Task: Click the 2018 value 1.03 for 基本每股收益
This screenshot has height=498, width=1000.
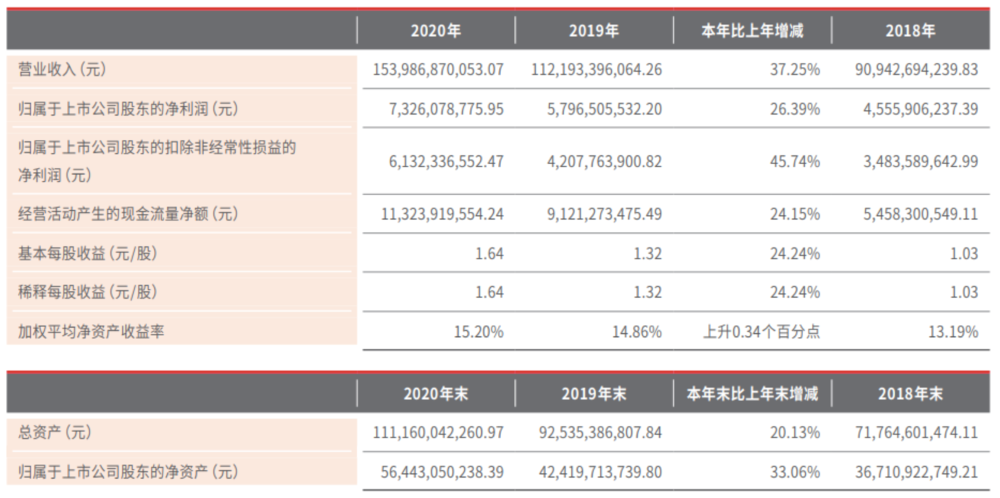Action: [964, 253]
